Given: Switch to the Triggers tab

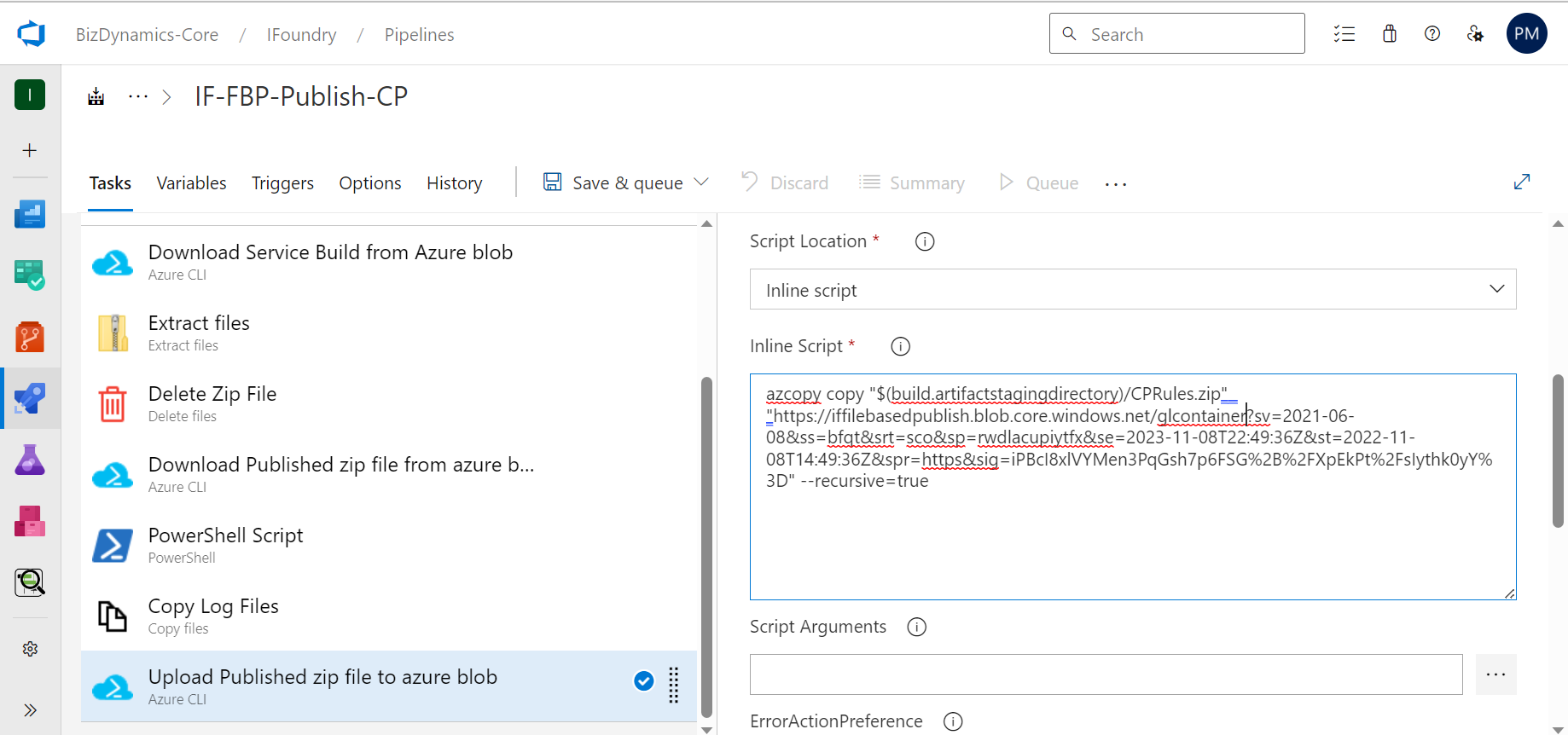Looking at the screenshot, I should [282, 183].
